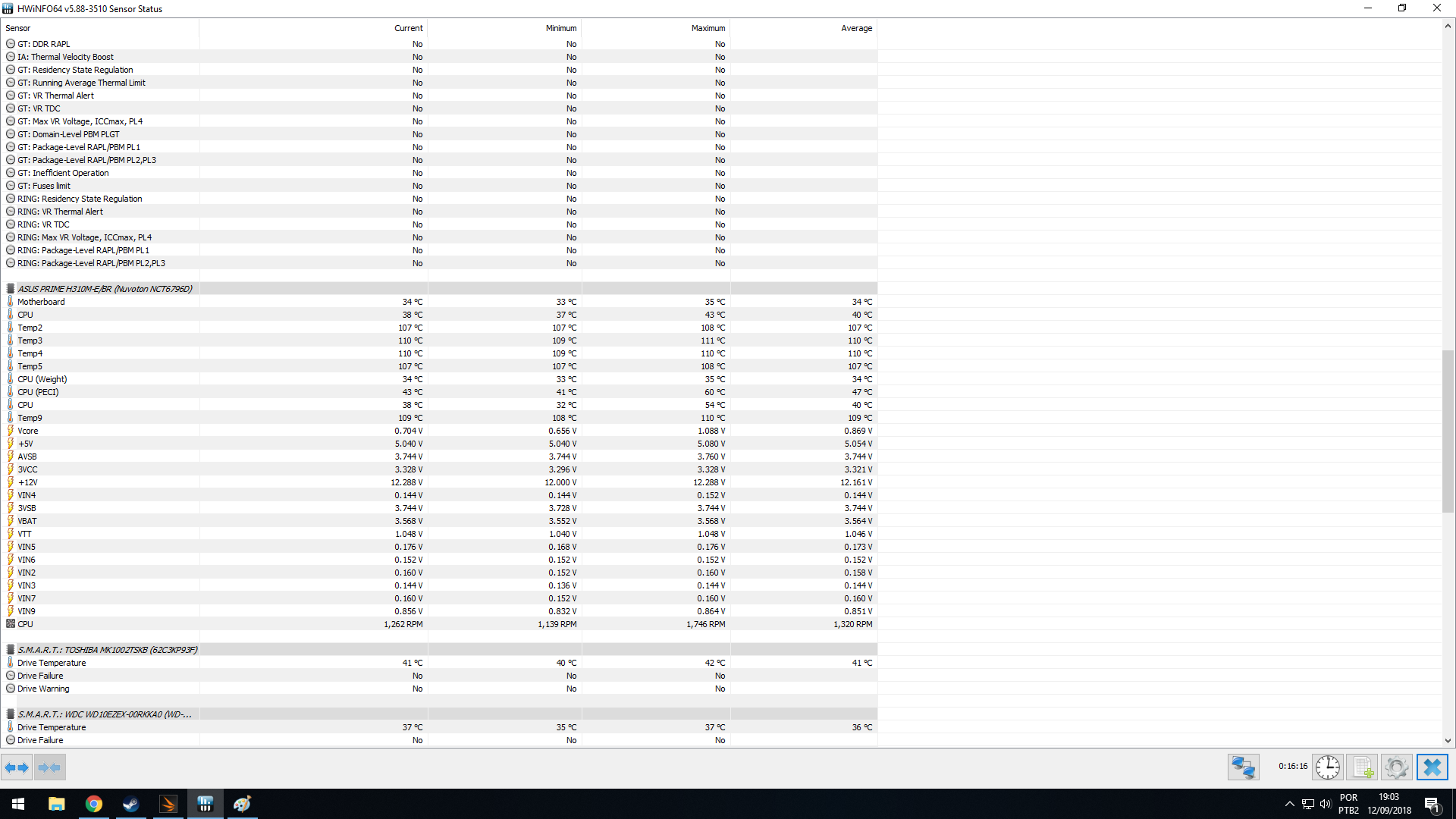Open the taskbar clock showing 19:03
Image resolution: width=1456 pixels, height=819 pixels.
[x=1389, y=804]
